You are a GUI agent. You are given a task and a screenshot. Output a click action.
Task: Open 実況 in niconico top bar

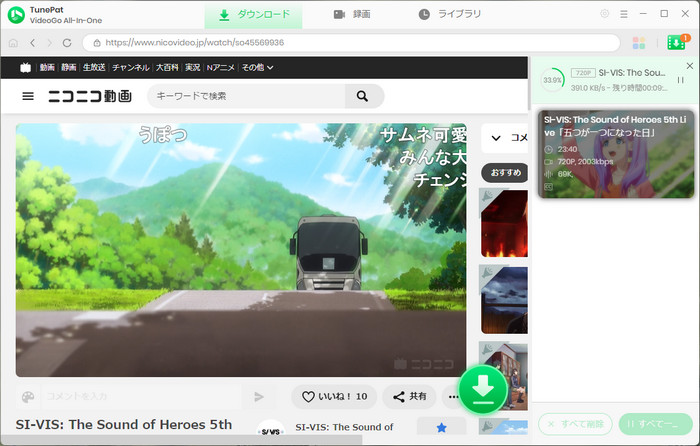pos(192,67)
